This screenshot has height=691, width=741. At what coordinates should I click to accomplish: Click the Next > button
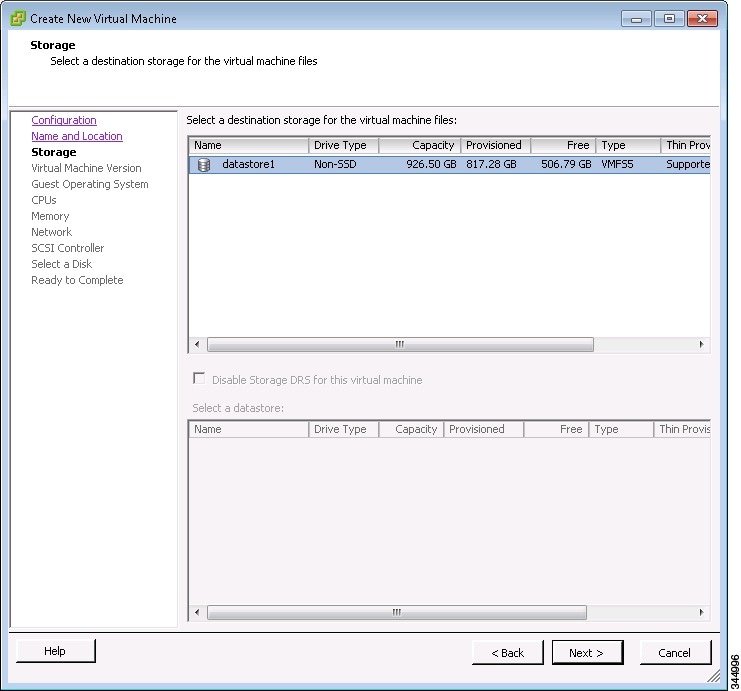[587, 652]
